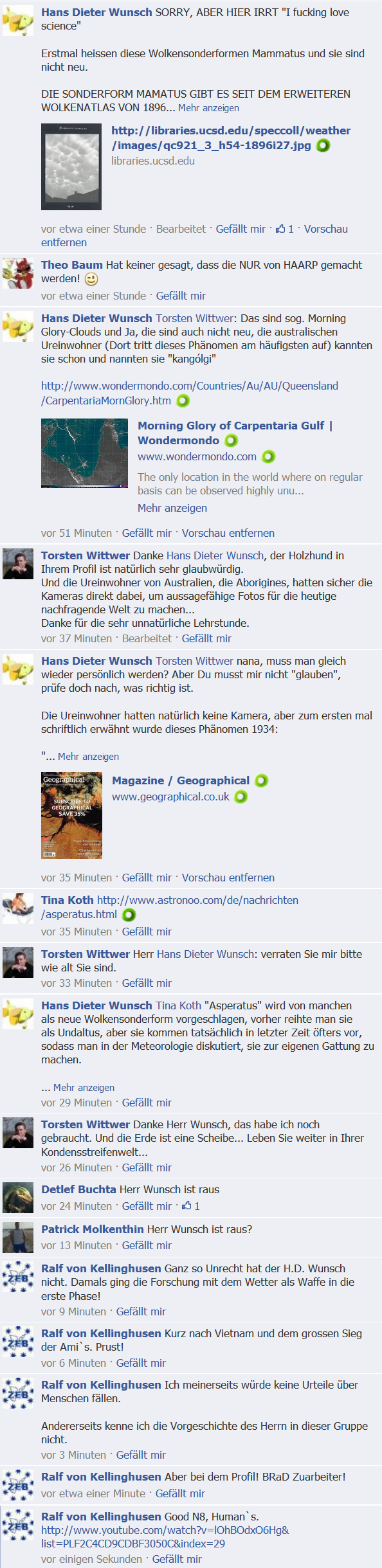The height and width of the screenshot is (1568, 382).
Task: Open the YouTube link in the last comment
Action: click(165, 1536)
